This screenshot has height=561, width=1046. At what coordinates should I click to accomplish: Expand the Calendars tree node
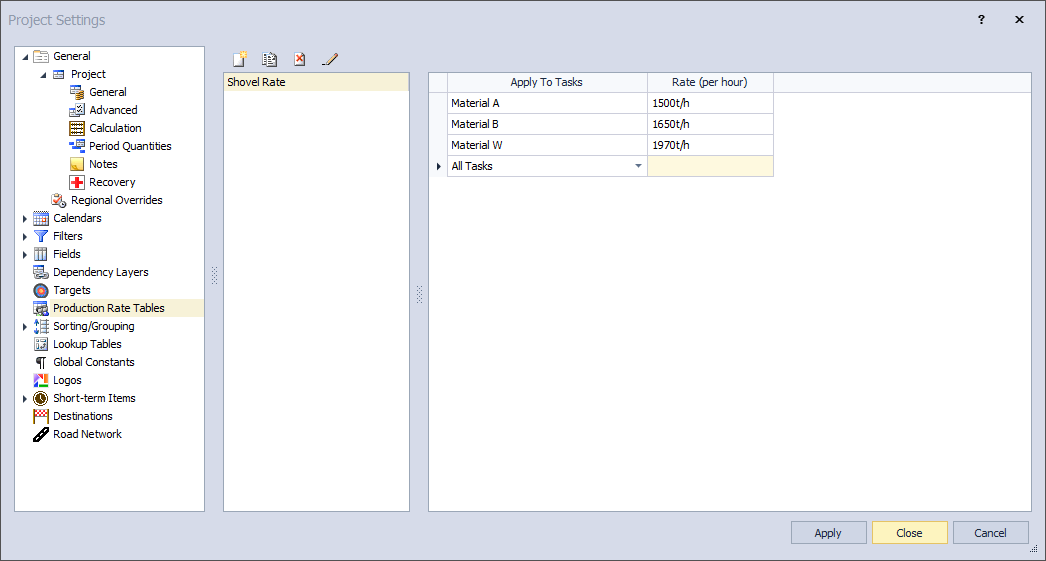click(x=25, y=218)
